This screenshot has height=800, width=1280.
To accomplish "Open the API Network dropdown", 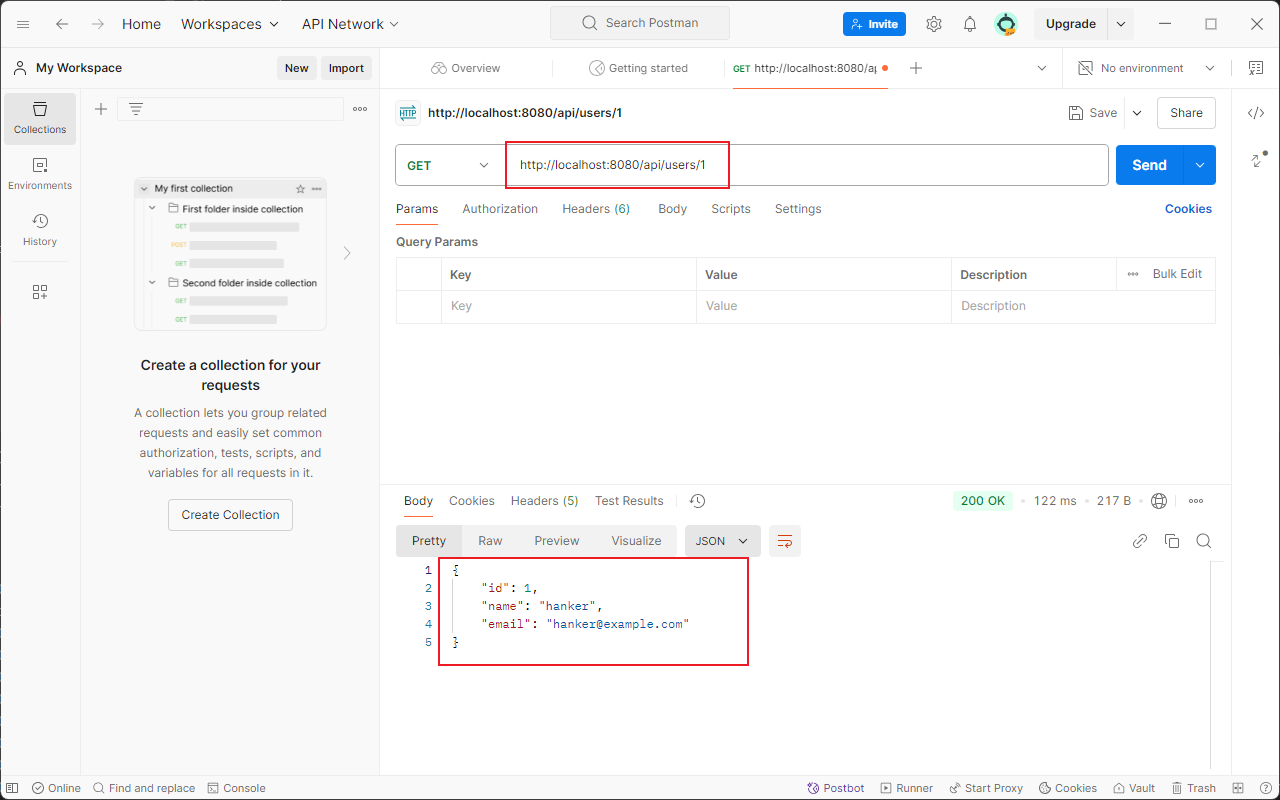I will [x=350, y=24].
